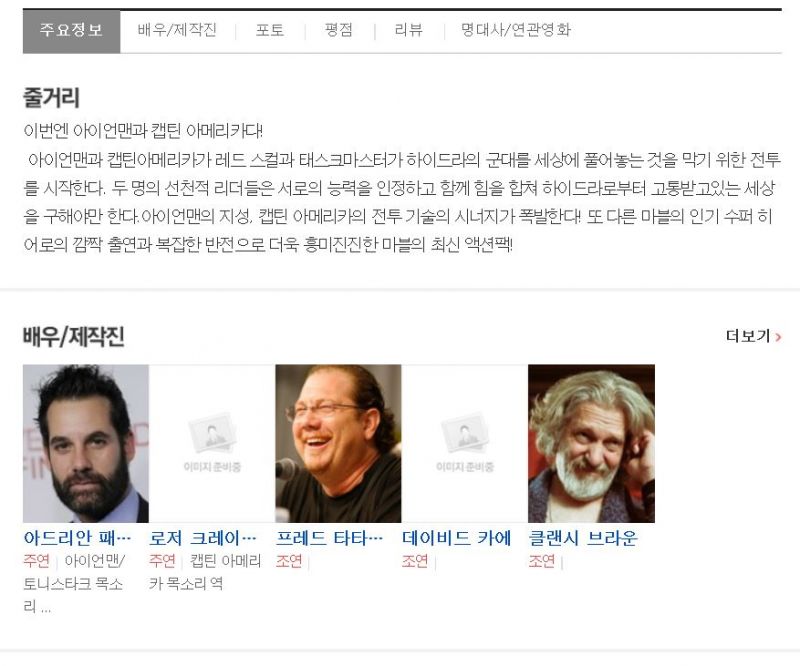This screenshot has height=666, width=800.
Task: Click the 배우/제작진 section heading
Action: tap(73, 336)
